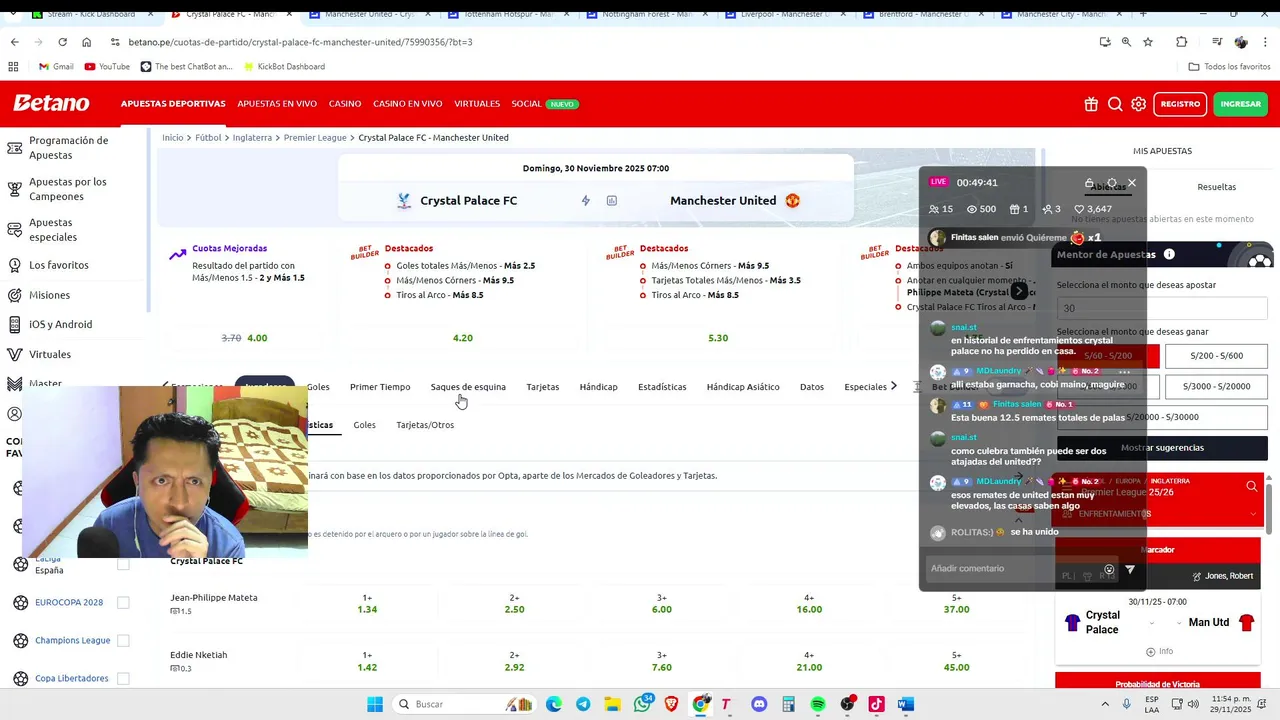
Task: Click the Mostrar sugerencias button
Action: pyautogui.click(x=1162, y=448)
